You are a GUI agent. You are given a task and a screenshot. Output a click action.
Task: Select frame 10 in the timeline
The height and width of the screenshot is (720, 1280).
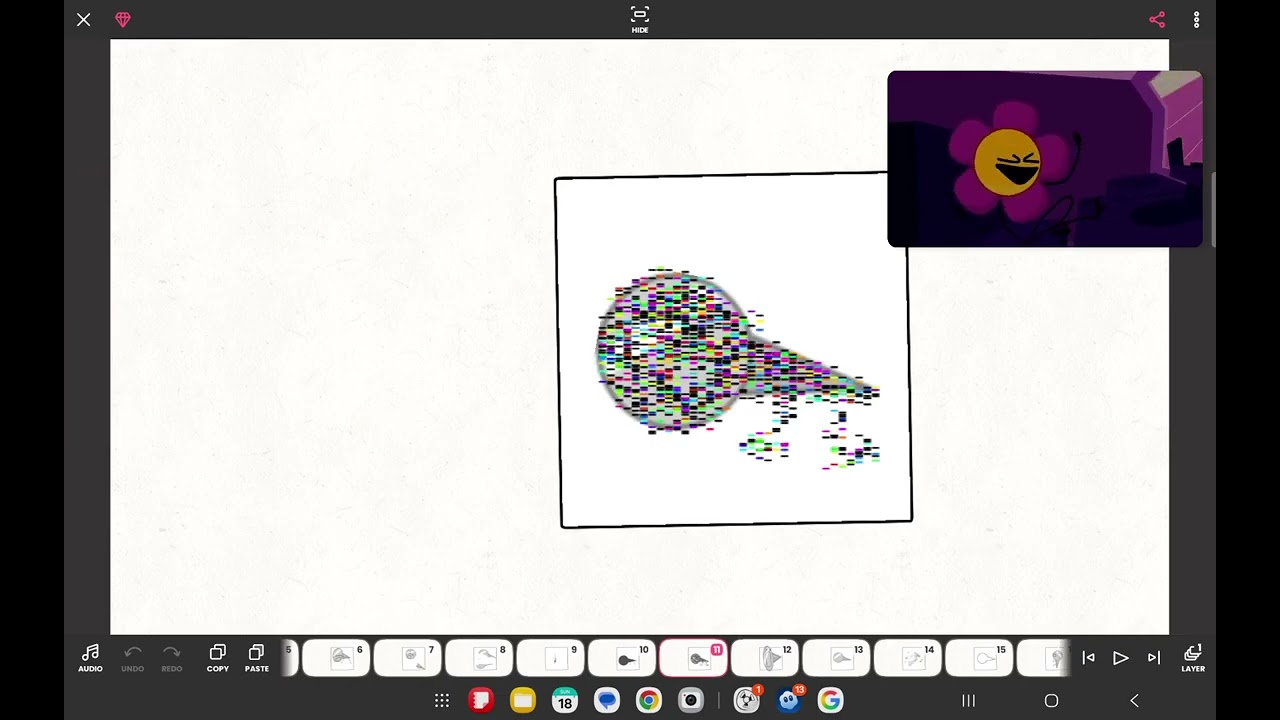pyautogui.click(x=621, y=658)
